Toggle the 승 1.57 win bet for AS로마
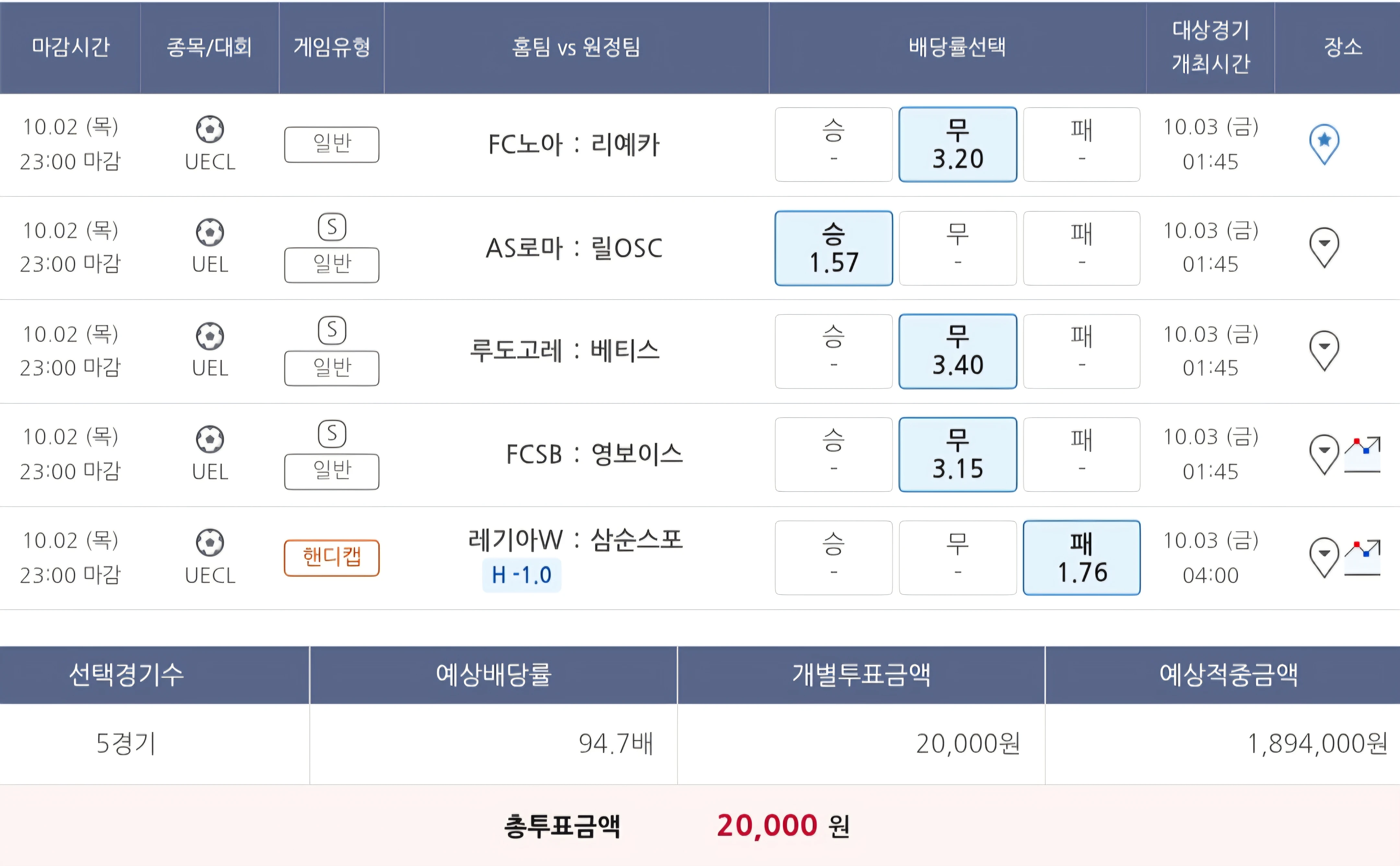Image resolution: width=1400 pixels, height=866 pixels. pyautogui.click(x=833, y=248)
